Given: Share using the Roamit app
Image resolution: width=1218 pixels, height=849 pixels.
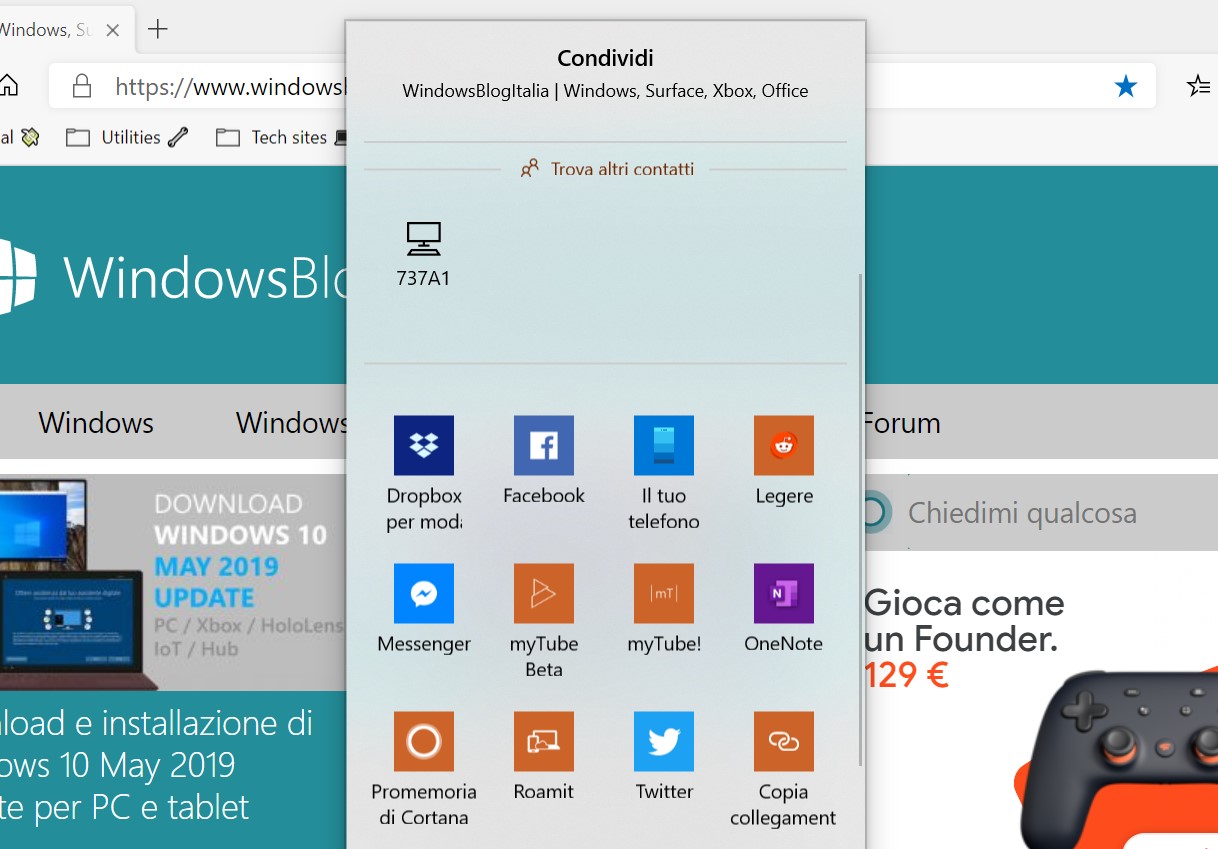Looking at the screenshot, I should [x=544, y=757].
